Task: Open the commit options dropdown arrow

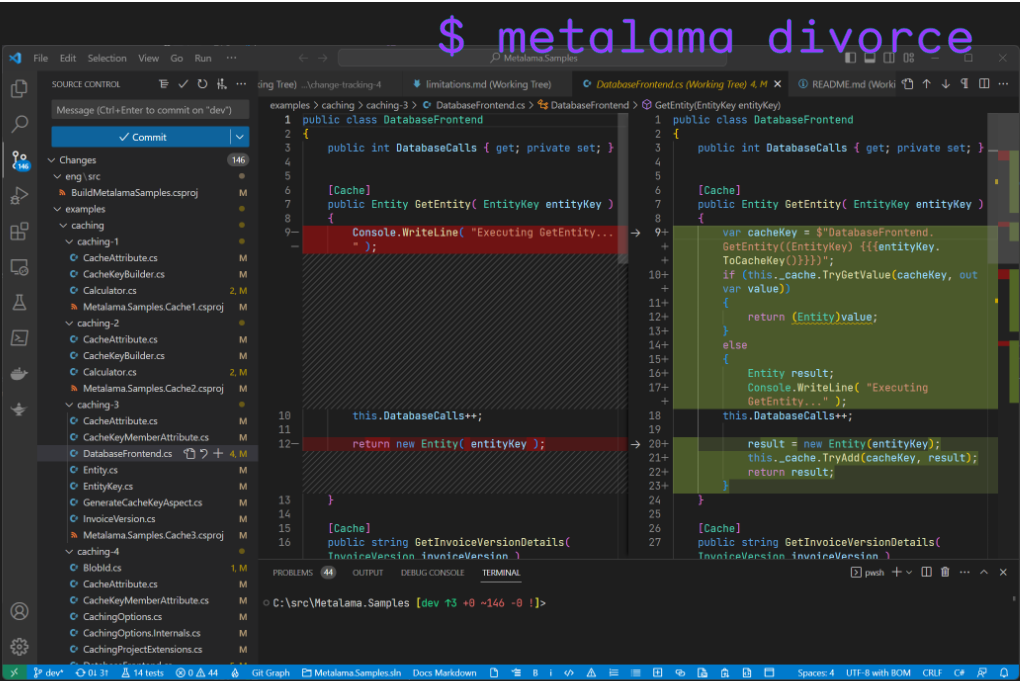Action: 240,137
